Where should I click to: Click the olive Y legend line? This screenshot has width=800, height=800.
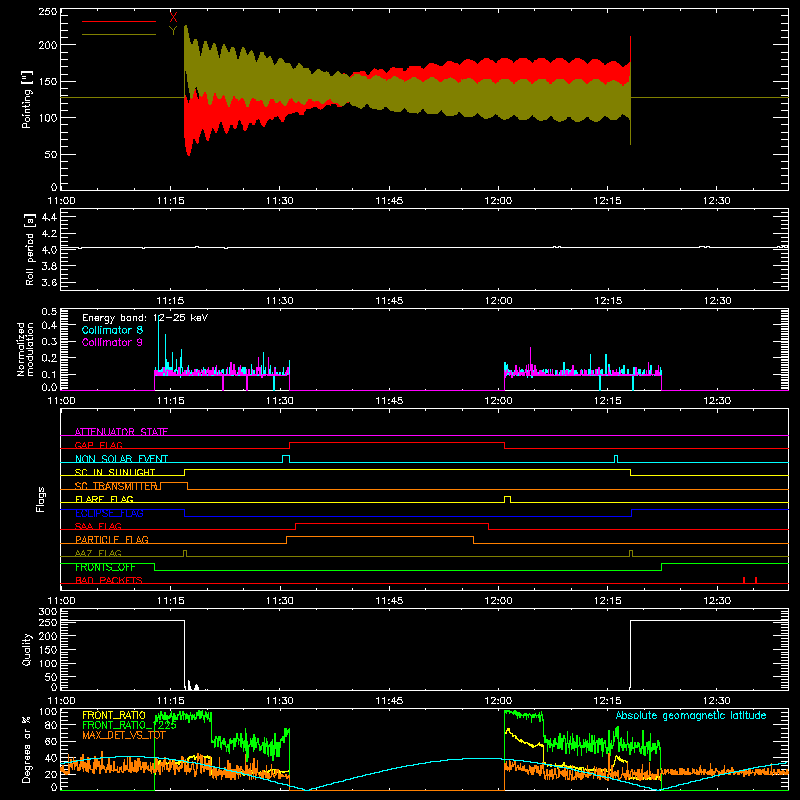click(119, 35)
